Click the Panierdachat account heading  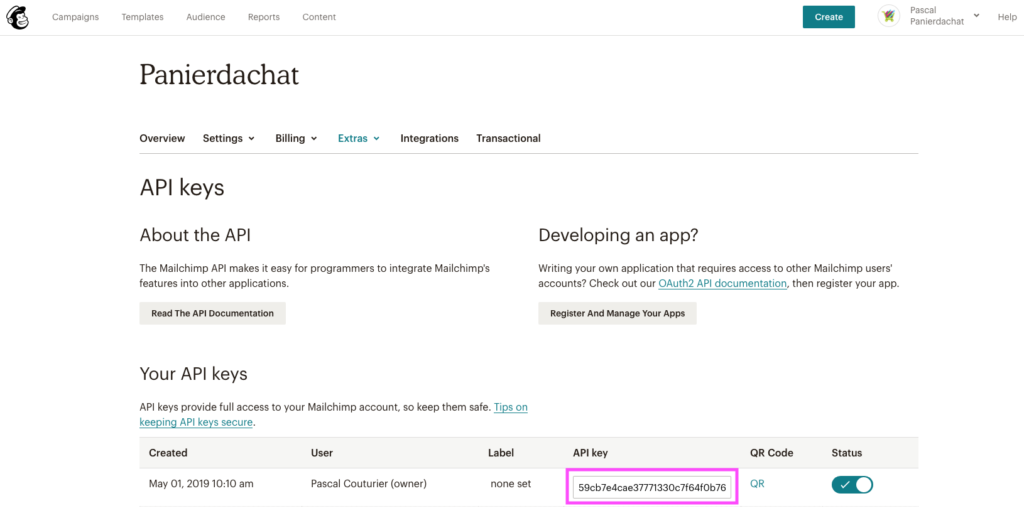point(219,75)
